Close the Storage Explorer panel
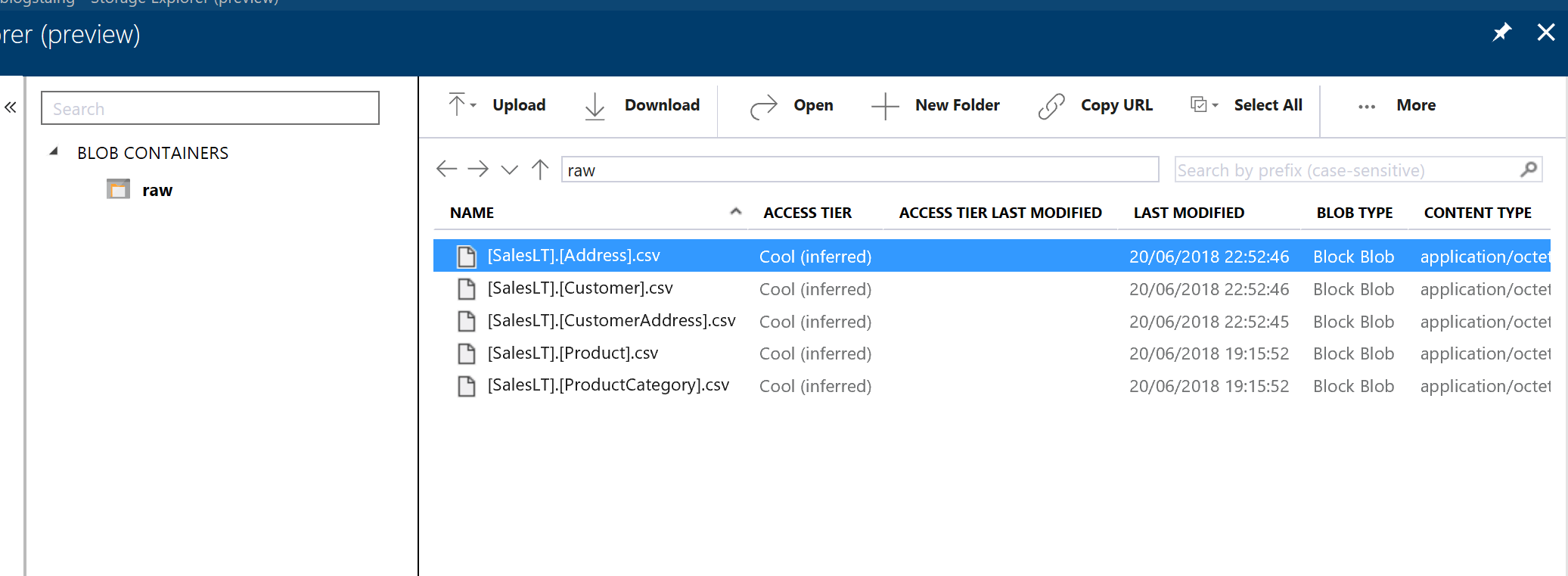This screenshot has width=1568, height=576. click(1546, 32)
